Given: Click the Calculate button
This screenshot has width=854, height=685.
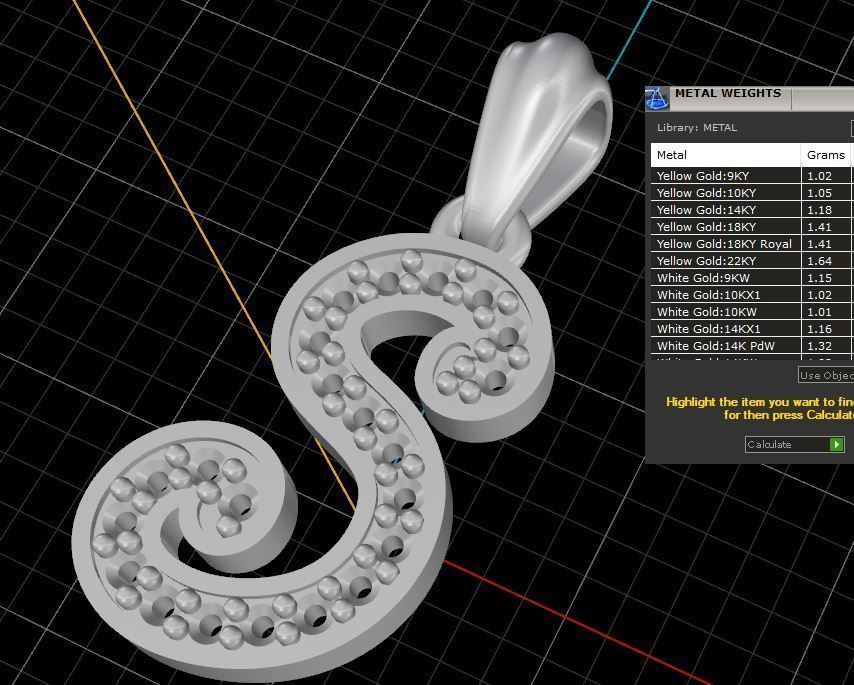Looking at the screenshot, I should point(795,444).
